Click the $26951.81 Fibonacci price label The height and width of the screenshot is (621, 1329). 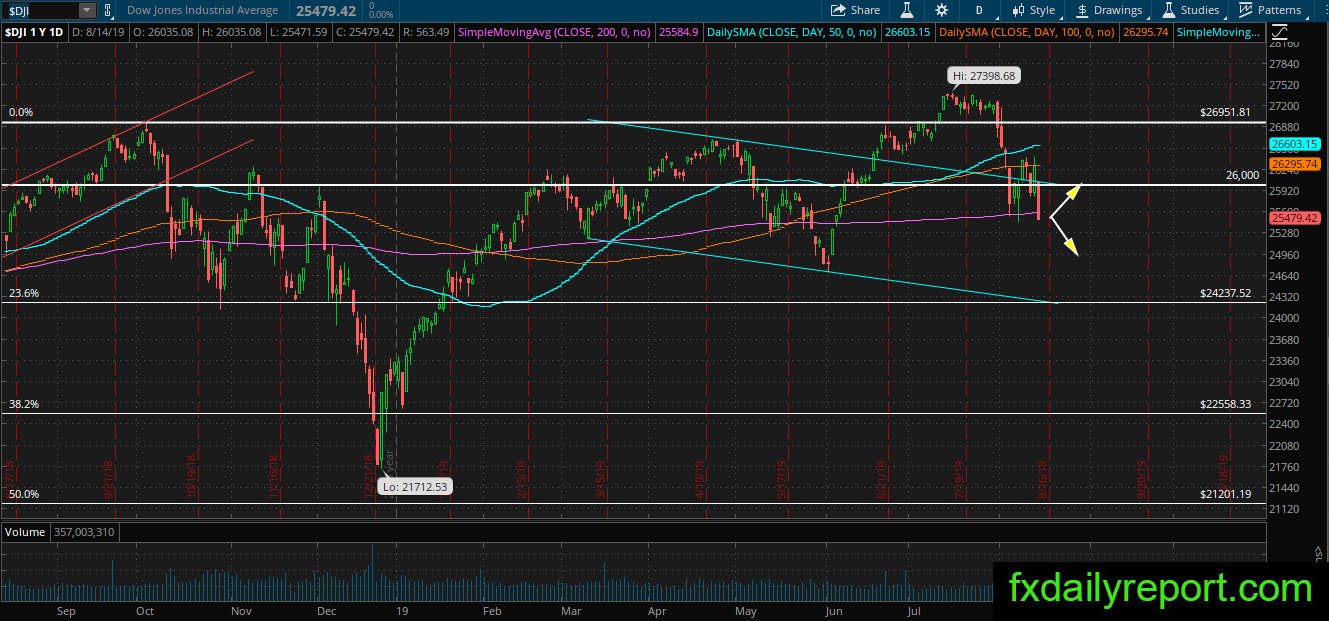pyautogui.click(x=1226, y=113)
